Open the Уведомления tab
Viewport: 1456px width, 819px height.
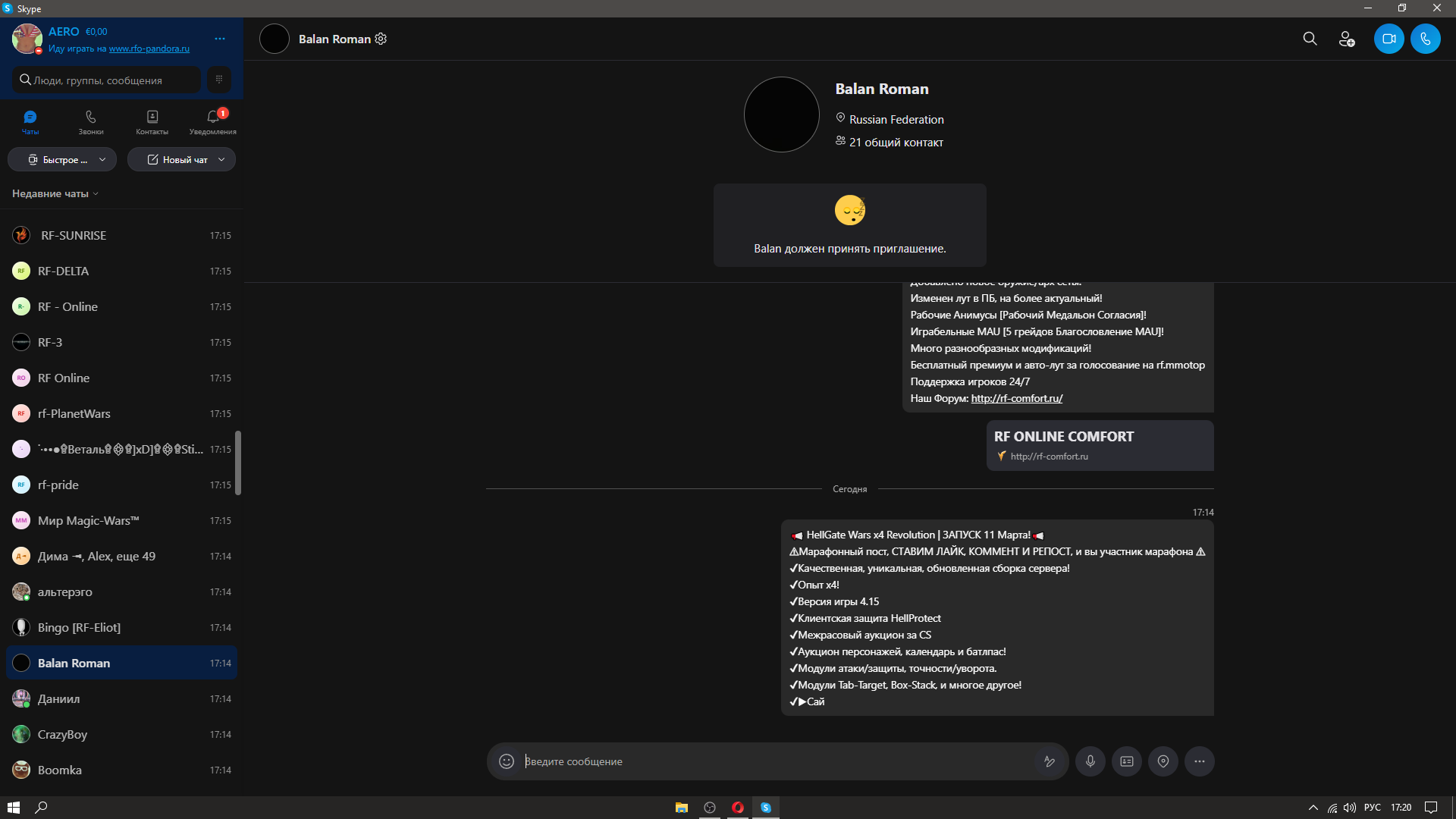tap(213, 122)
